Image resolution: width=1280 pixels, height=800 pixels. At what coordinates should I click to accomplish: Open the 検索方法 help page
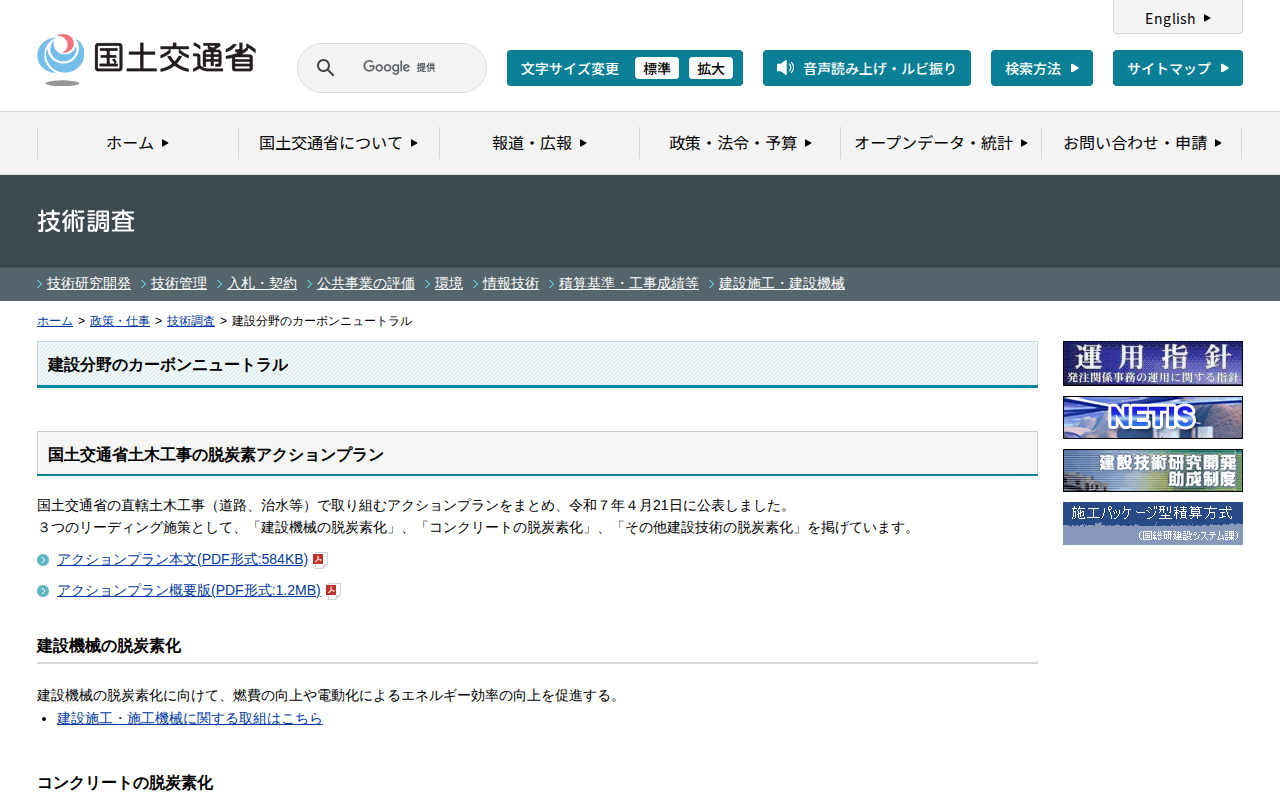pyautogui.click(x=1042, y=68)
